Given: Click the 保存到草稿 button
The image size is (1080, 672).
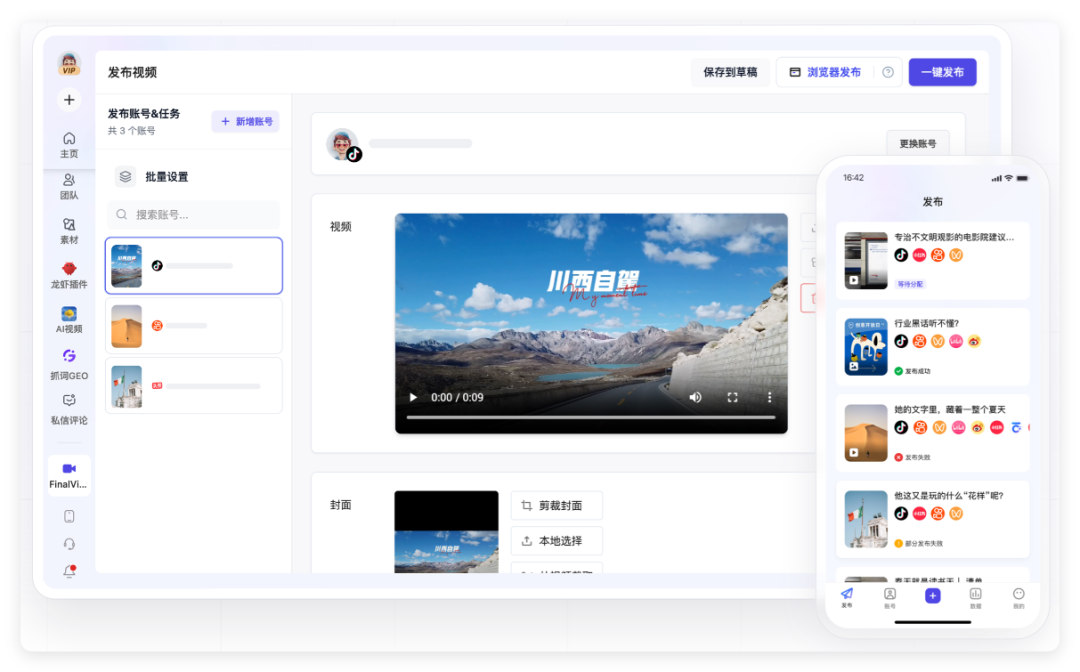Looking at the screenshot, I should click(x=730, y=72).
